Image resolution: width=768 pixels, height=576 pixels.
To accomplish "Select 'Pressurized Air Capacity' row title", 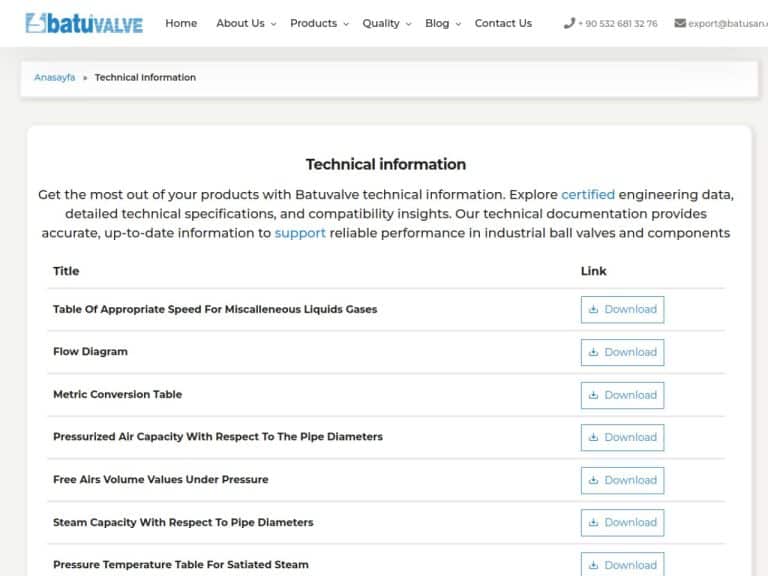I will (218, 437).
